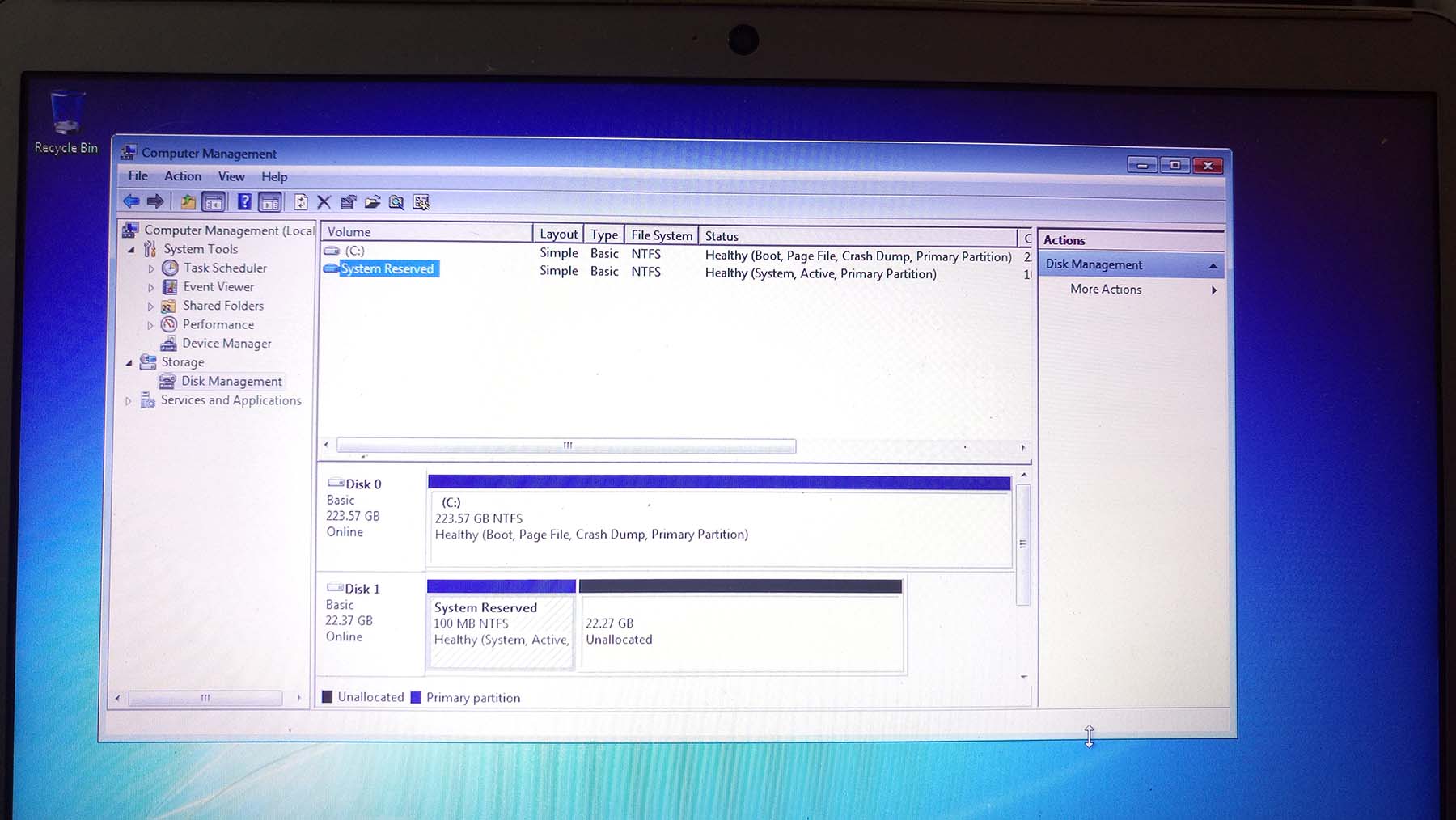Expand the Task Scheduler node
The height and width of the screenshot is (820, 1456).
coord(150,268)
